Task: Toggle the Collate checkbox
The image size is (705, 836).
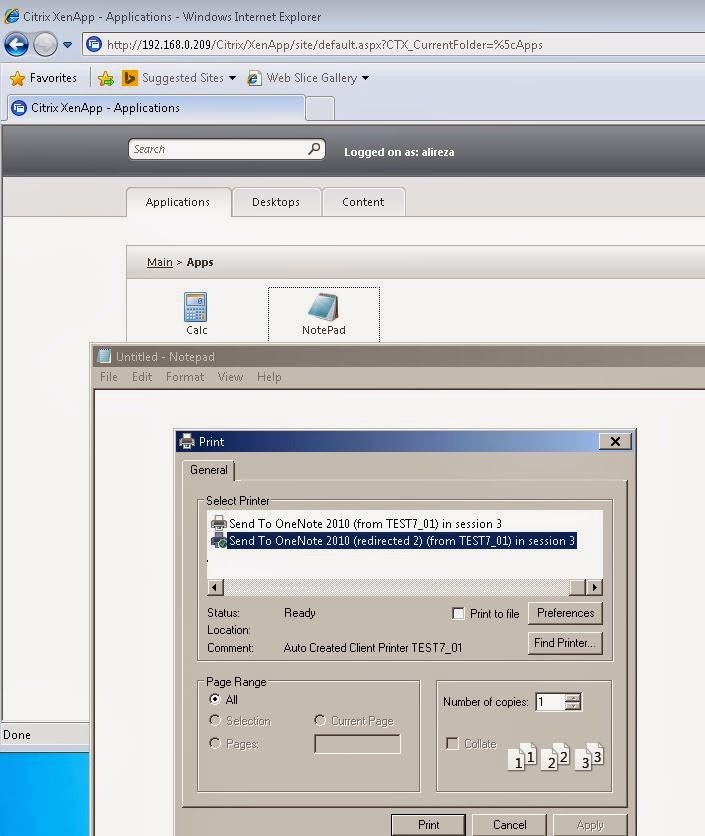Action: click(452, 743)
